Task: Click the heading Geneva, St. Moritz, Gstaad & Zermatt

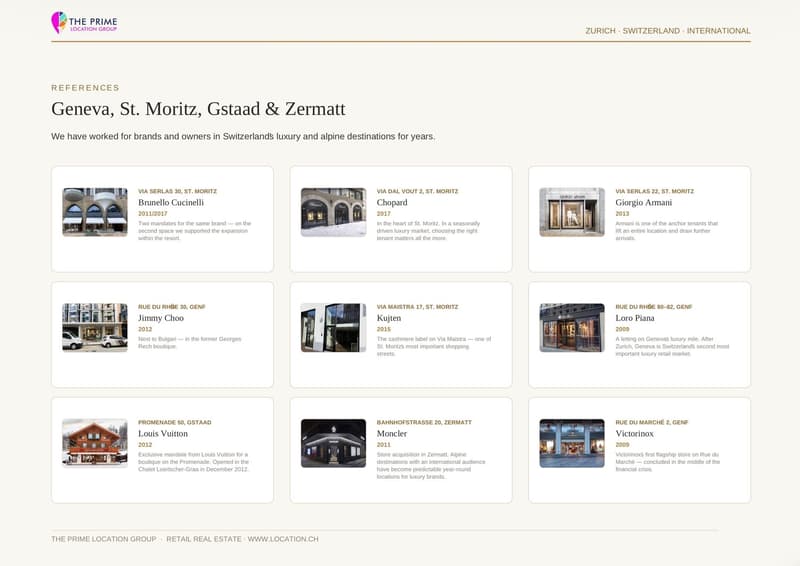Action: click(x=198, y=109)
